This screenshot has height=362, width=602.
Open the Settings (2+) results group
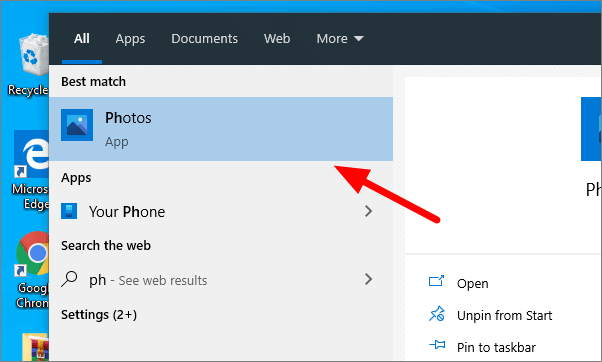pyautogui.click(x=99, y=315)
